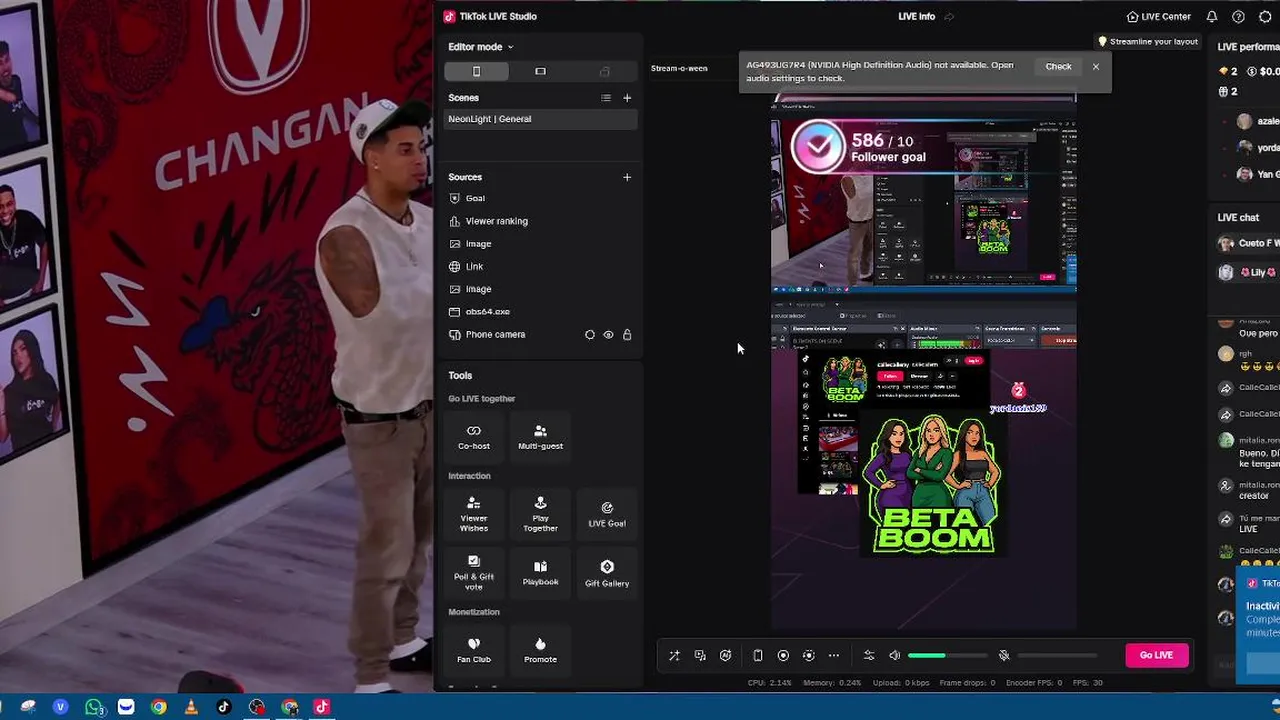Open the LIVE Center link

pos(1158,17)
